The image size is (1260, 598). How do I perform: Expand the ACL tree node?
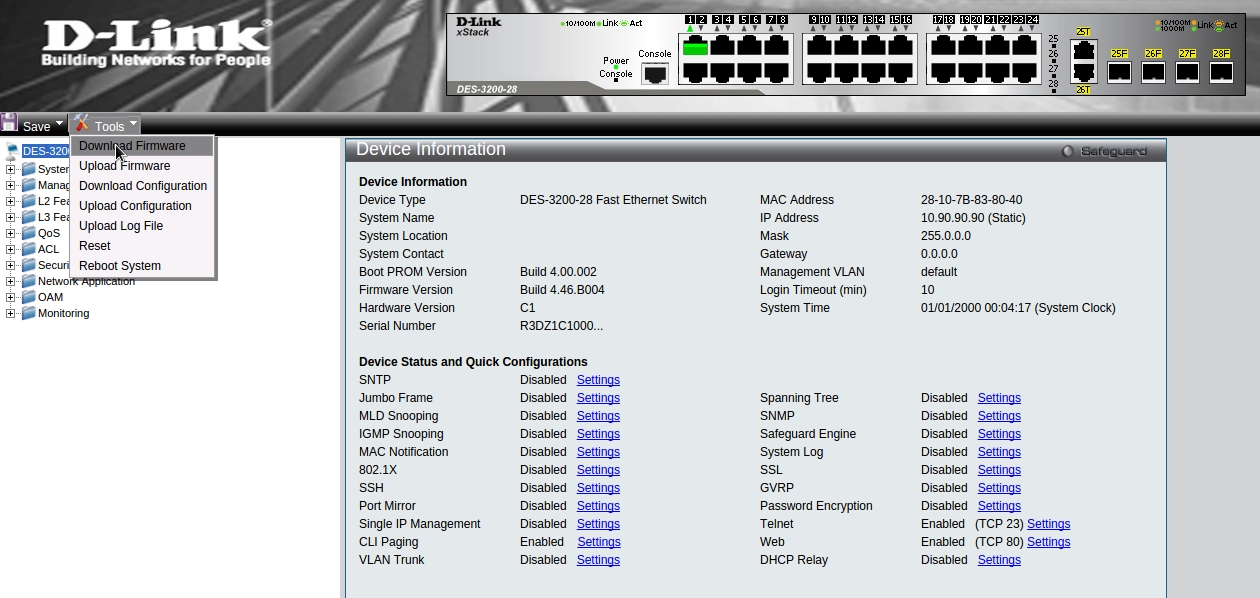click(x=10, y=249)
